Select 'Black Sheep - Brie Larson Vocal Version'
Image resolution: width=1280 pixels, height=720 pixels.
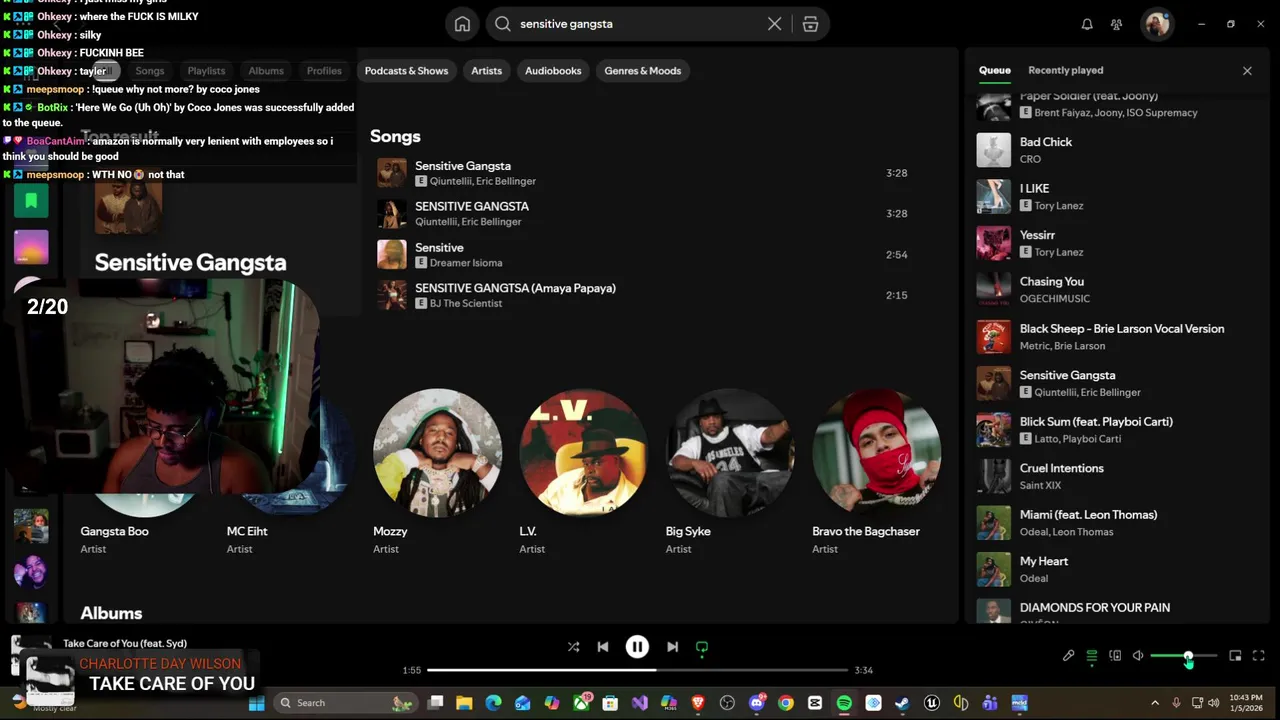(1116, 337)
